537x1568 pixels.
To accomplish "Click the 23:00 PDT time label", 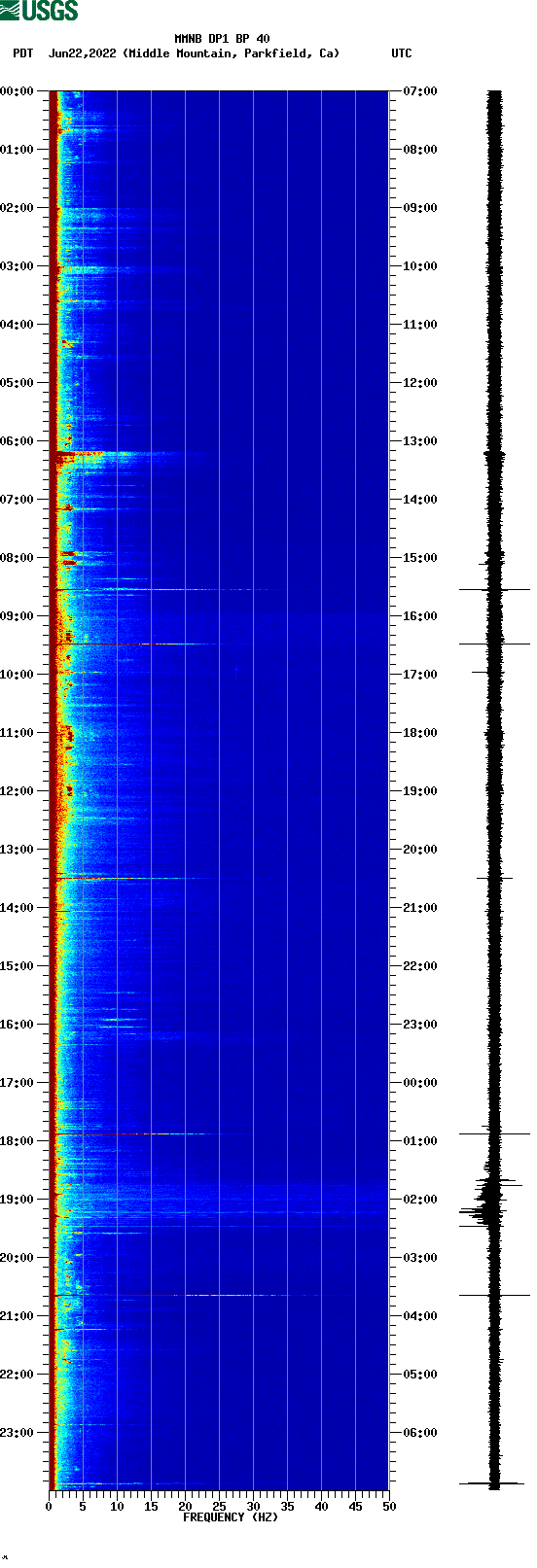I will click(x=18, y=1433).
